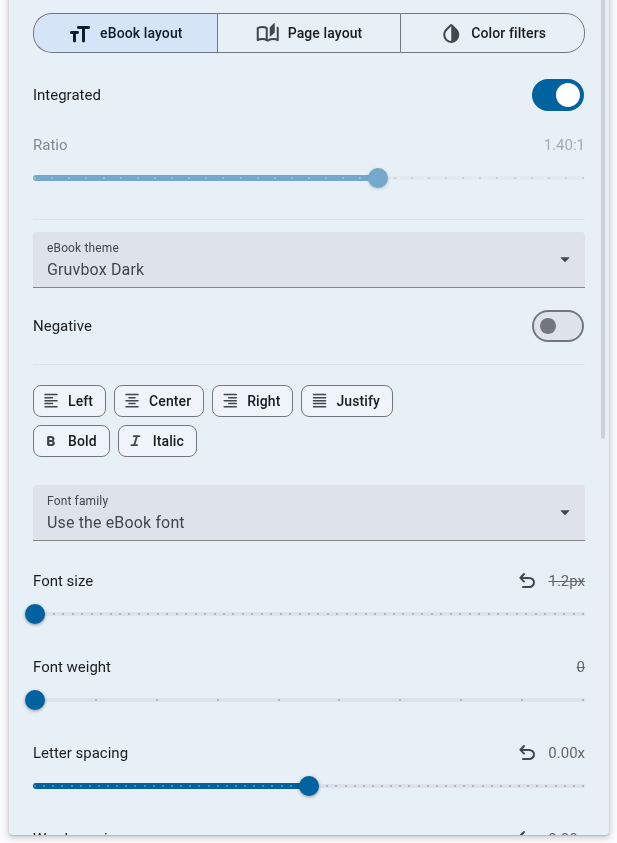Switch to the Page layout tab

[308, 33]
